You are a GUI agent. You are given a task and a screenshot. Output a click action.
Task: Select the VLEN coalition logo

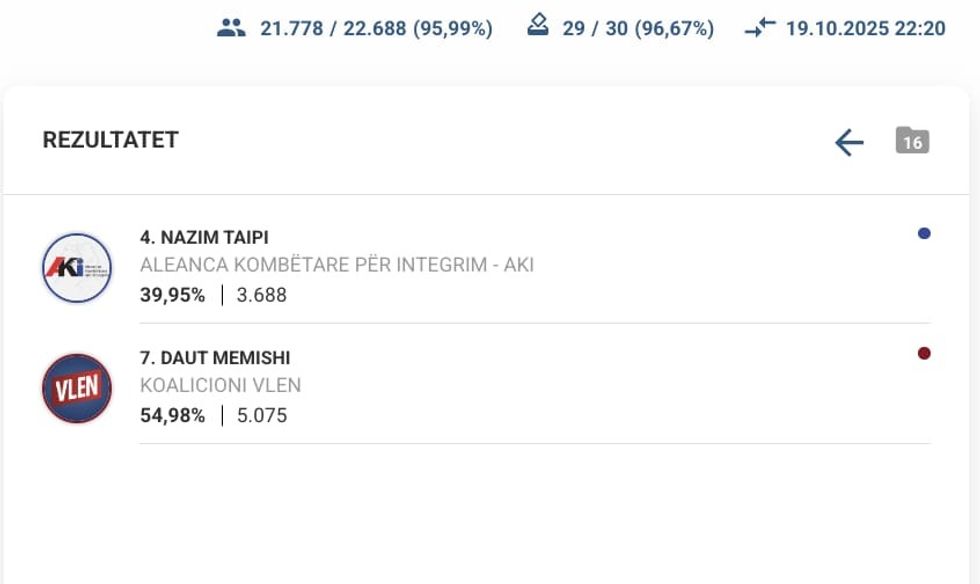77,388
